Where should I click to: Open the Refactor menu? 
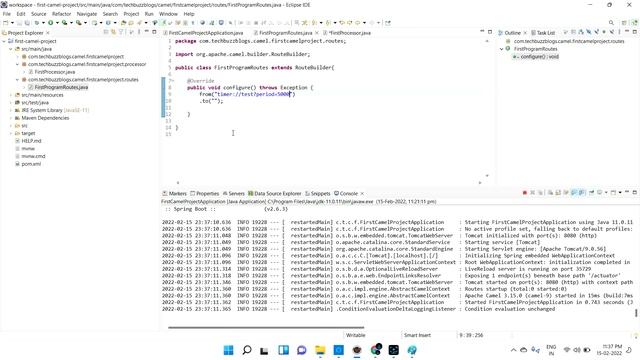coord(62,14)
